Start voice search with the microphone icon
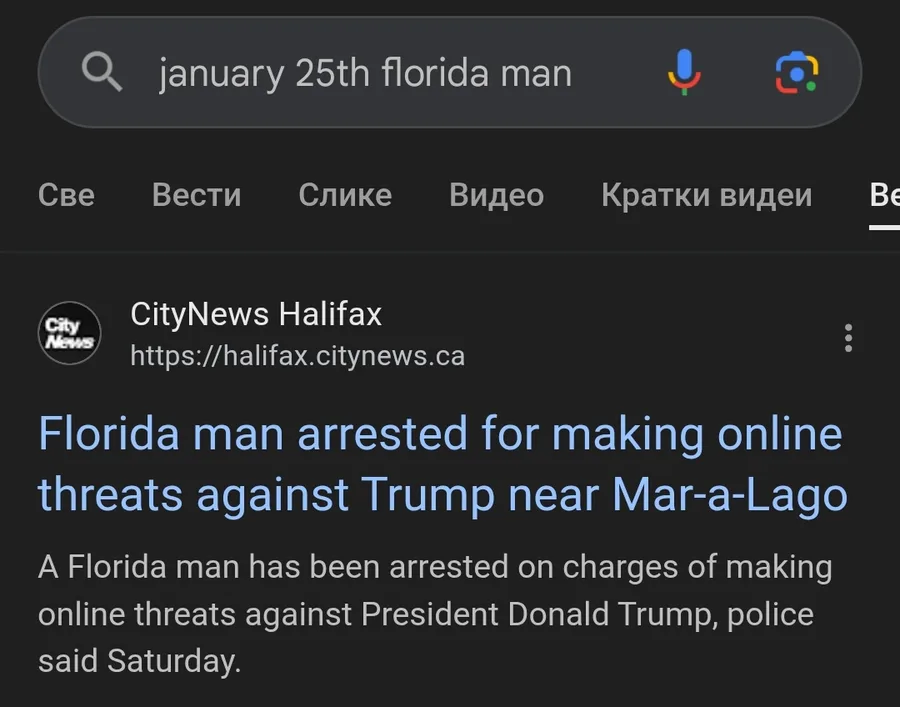 click(684, 72)
